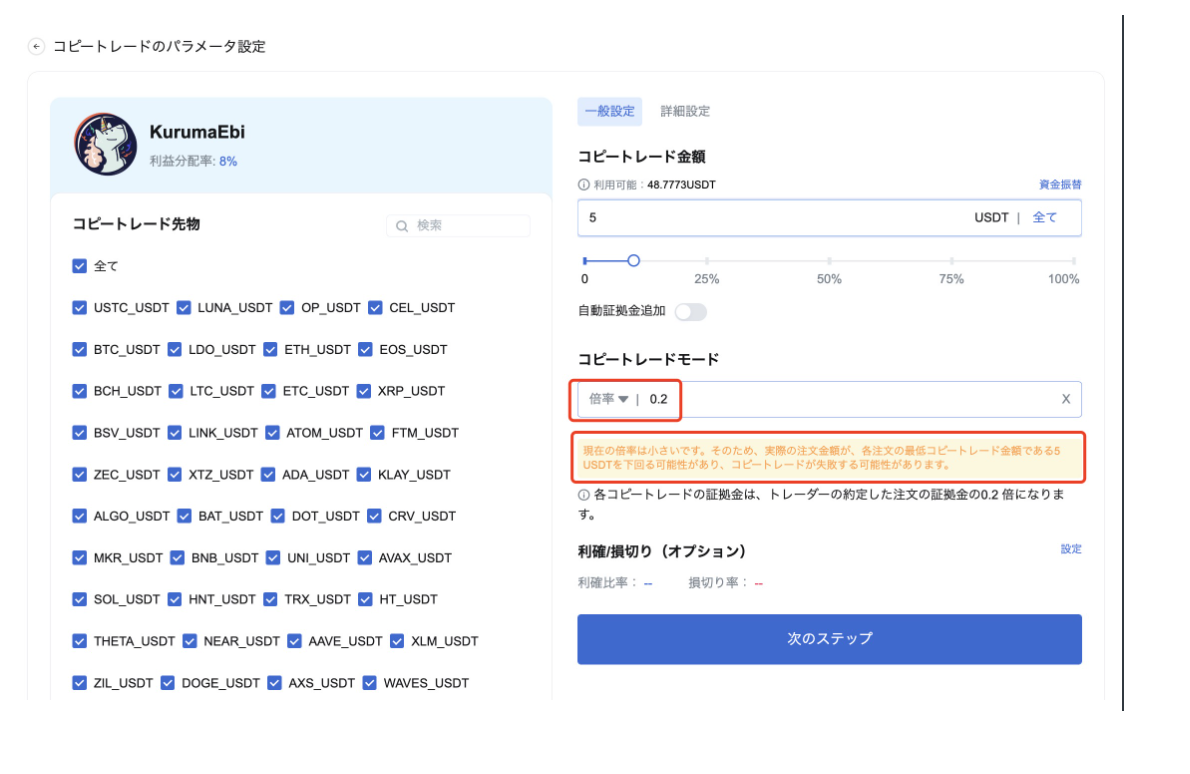
Task: Uncheck the DOT_USDT checkbox
Action: tap(278, 516)
